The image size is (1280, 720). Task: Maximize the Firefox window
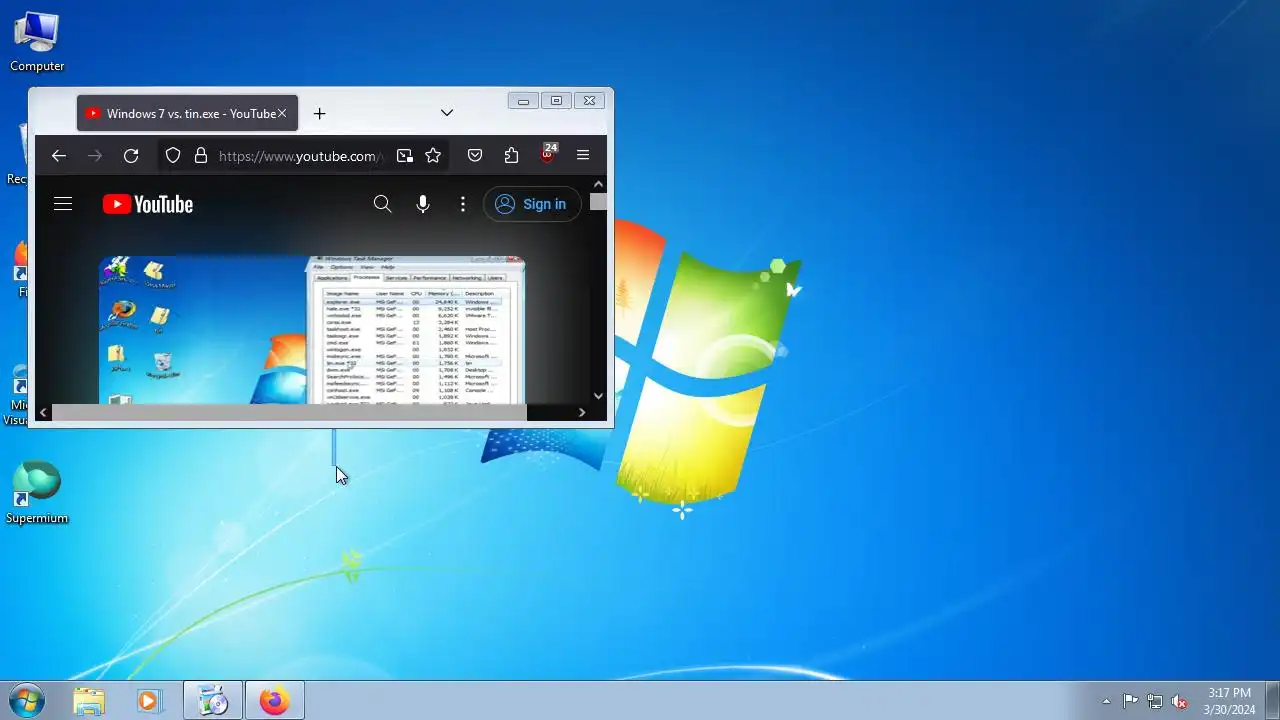557,101
